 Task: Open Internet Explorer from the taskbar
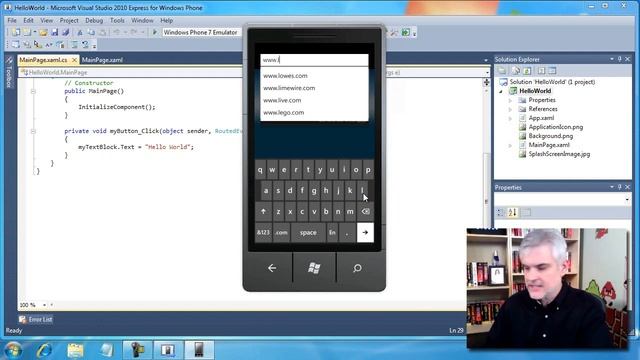point(44,350)
